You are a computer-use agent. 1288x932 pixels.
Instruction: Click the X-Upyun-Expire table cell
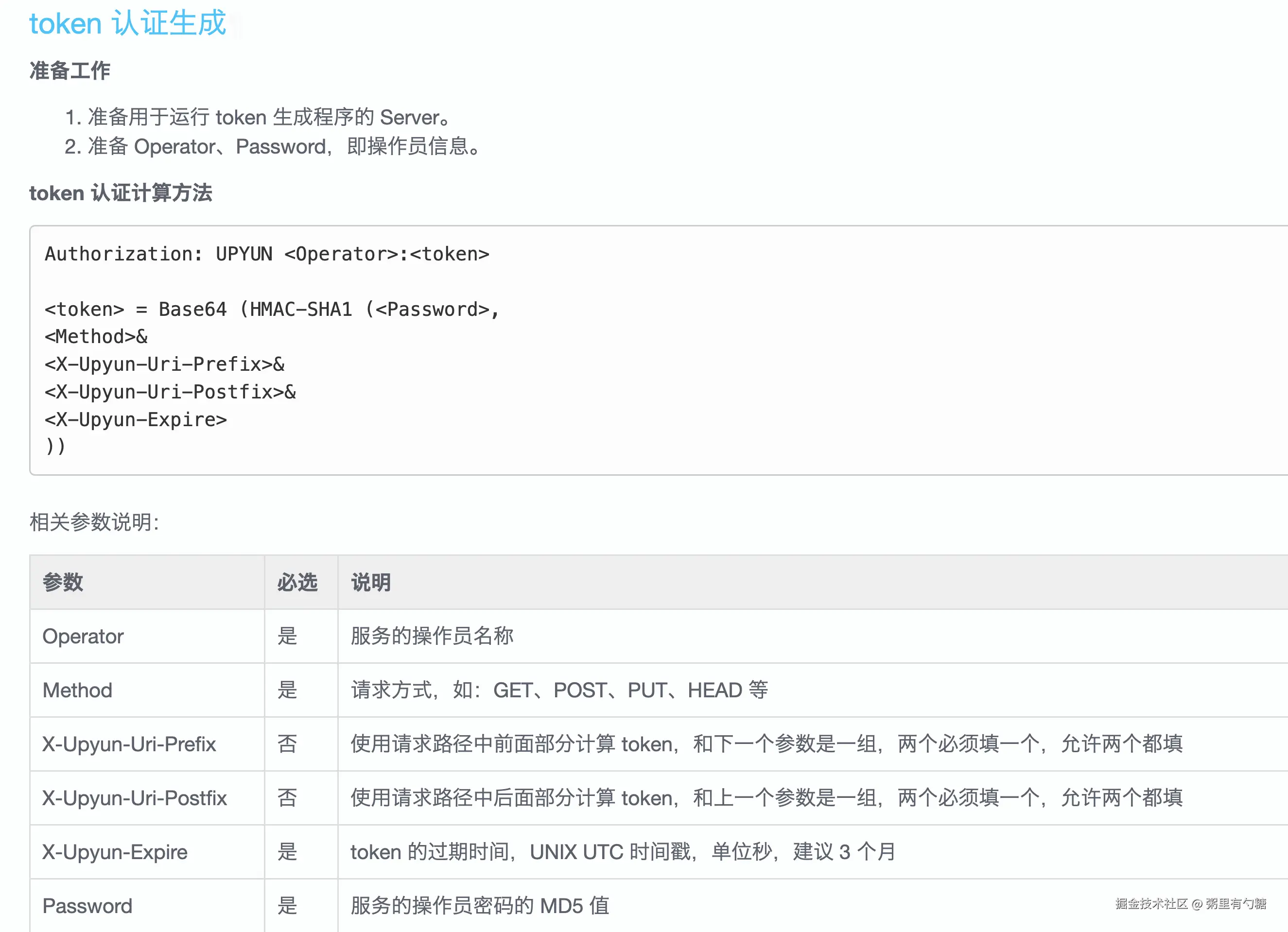115,852
